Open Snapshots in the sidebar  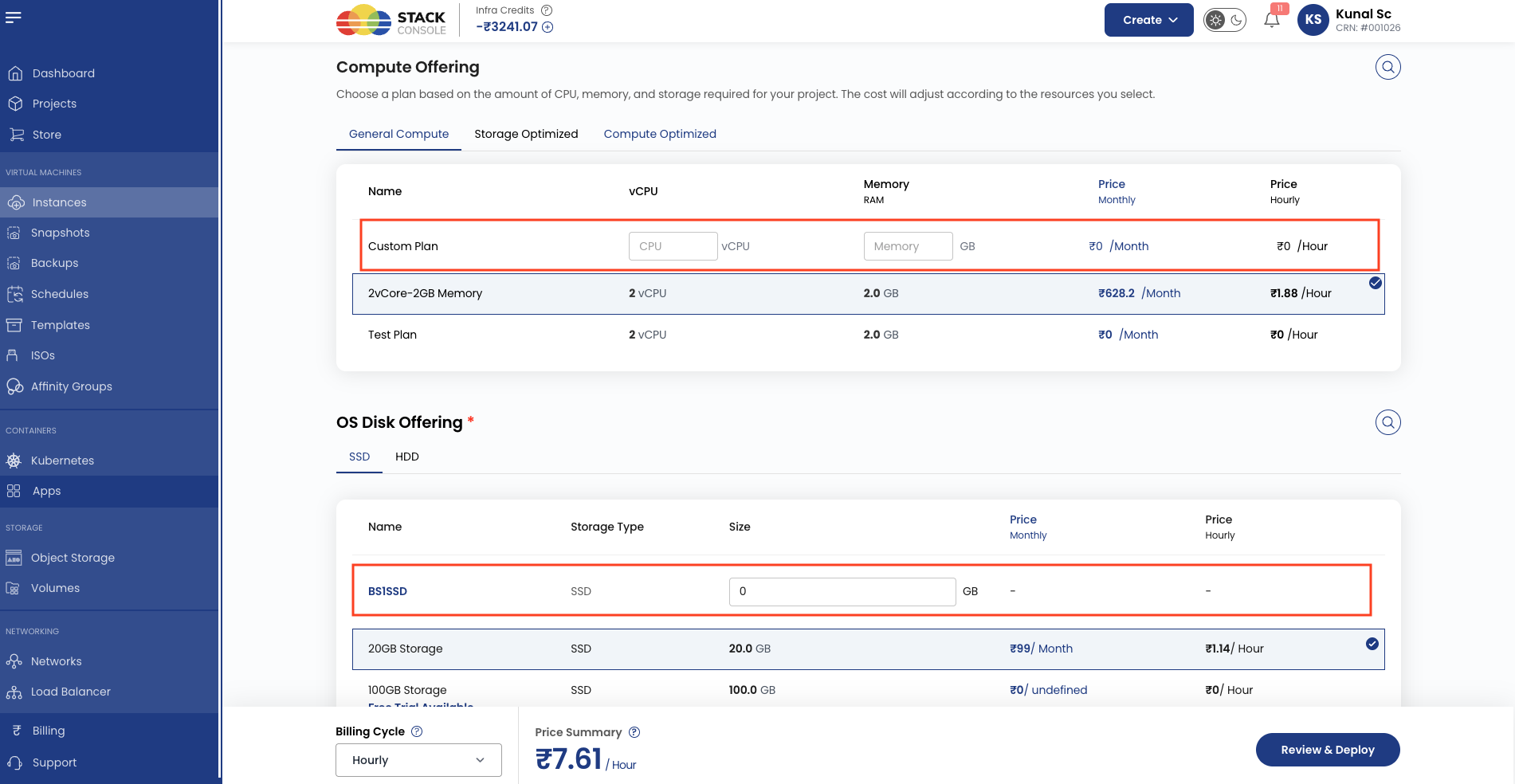pos(61,233)
